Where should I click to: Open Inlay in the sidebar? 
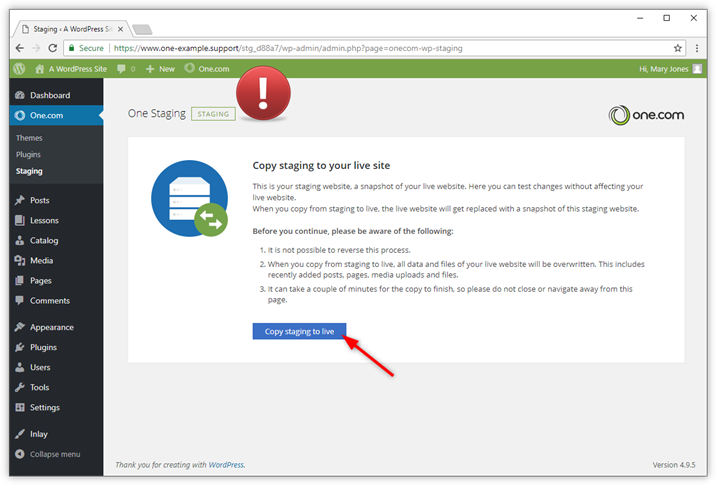coord(56,434)
